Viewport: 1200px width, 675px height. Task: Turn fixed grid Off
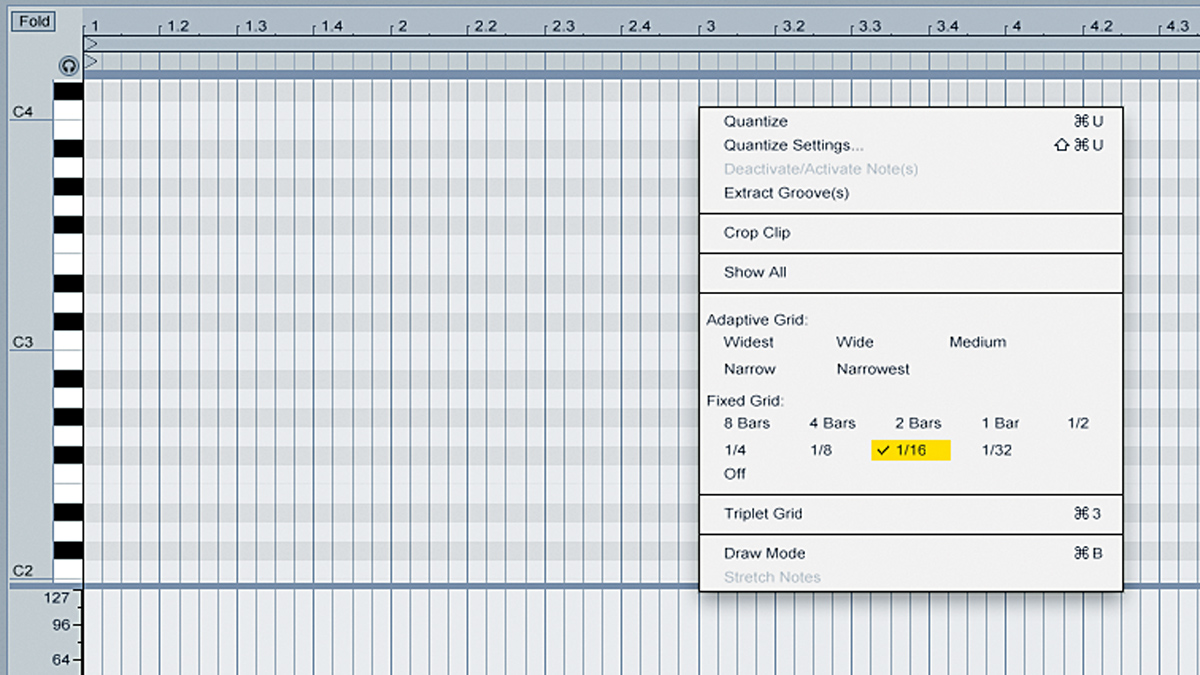(x=735, y=474)
